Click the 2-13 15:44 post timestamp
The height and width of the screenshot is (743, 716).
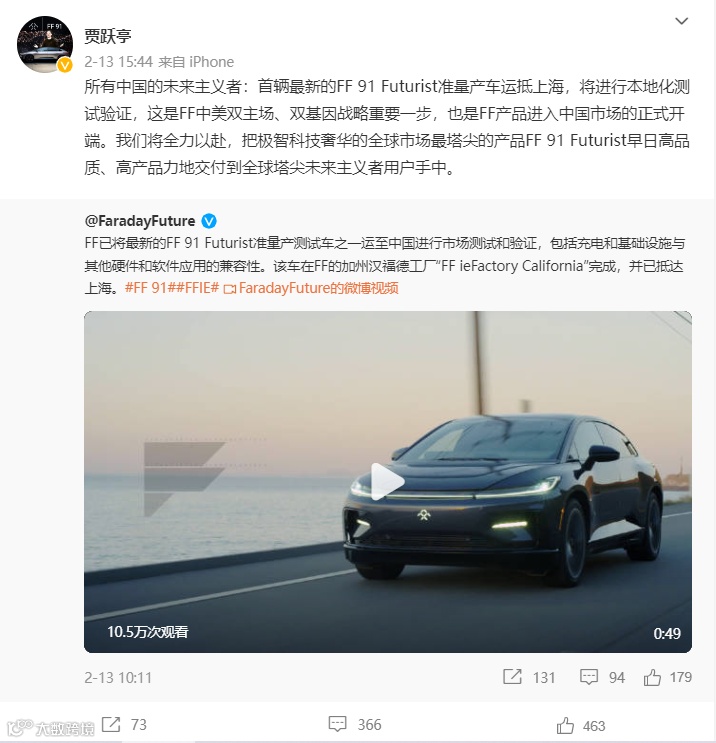(x=118, y=62)
